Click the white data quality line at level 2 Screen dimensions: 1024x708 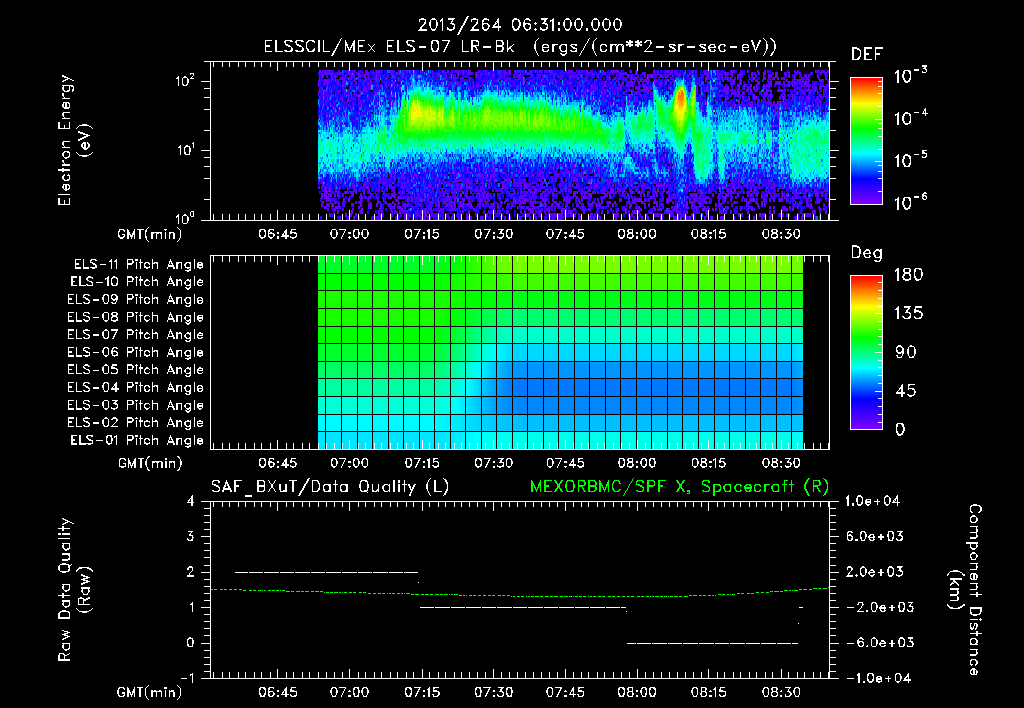pyautogui.click(x=327, y=572)
